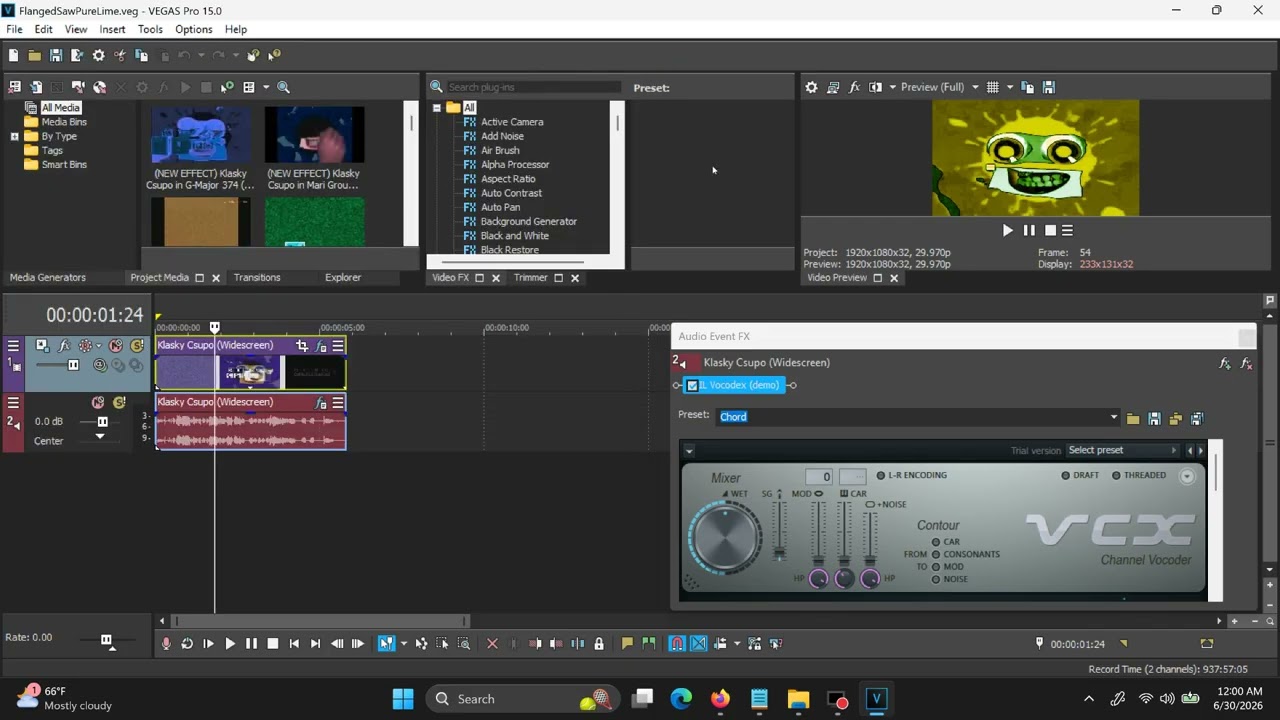1280x720 pixels.
Task: Expand the By Type media tree node
Action: [15, 136]
